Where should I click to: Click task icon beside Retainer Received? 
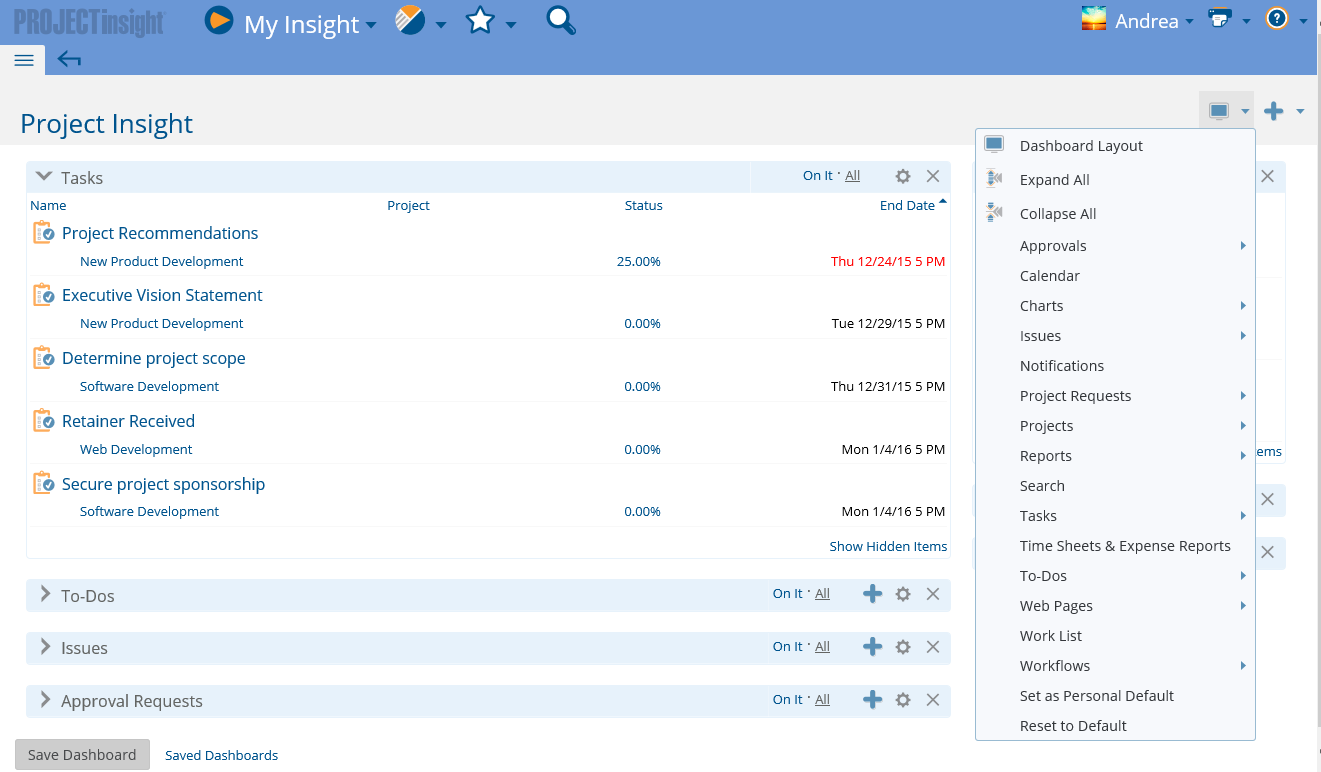click(43, 421)
